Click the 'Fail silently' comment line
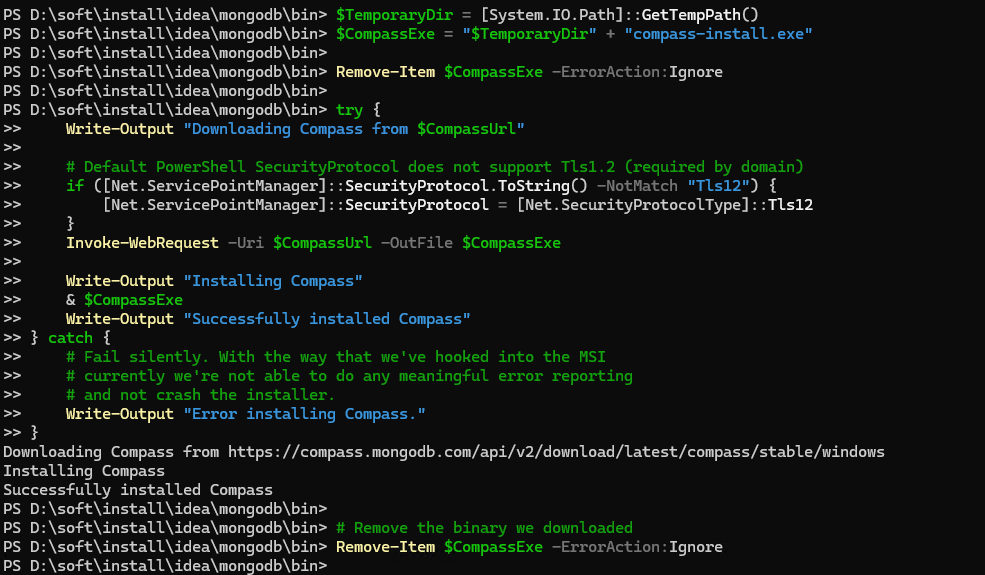Image resolution: width=985 pixels, height=575 pixels. tap(336, 357)
